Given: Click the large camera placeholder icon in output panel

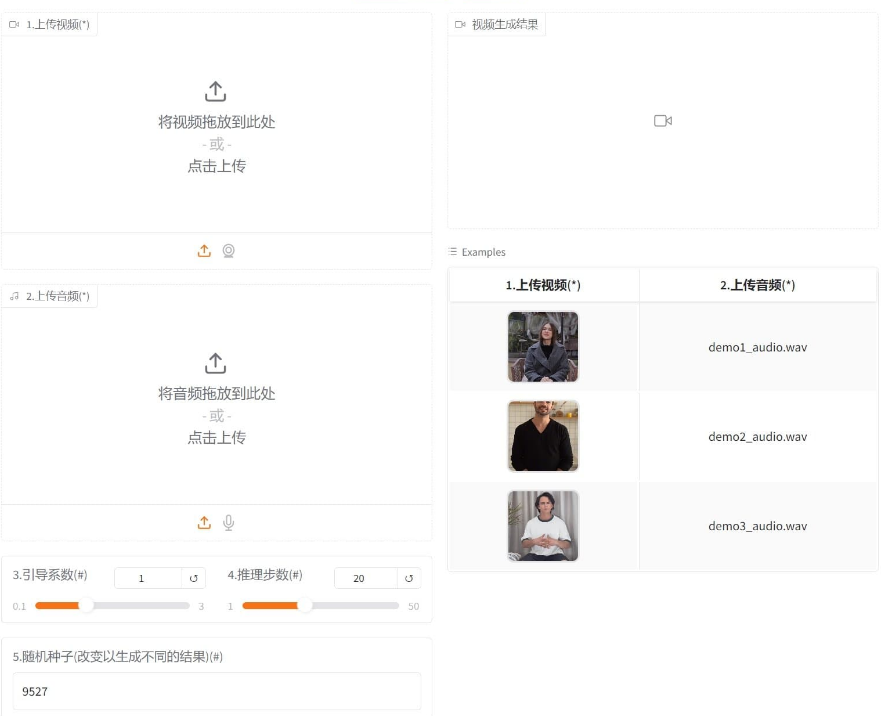Looking at the screenshot, I should 662,120.
